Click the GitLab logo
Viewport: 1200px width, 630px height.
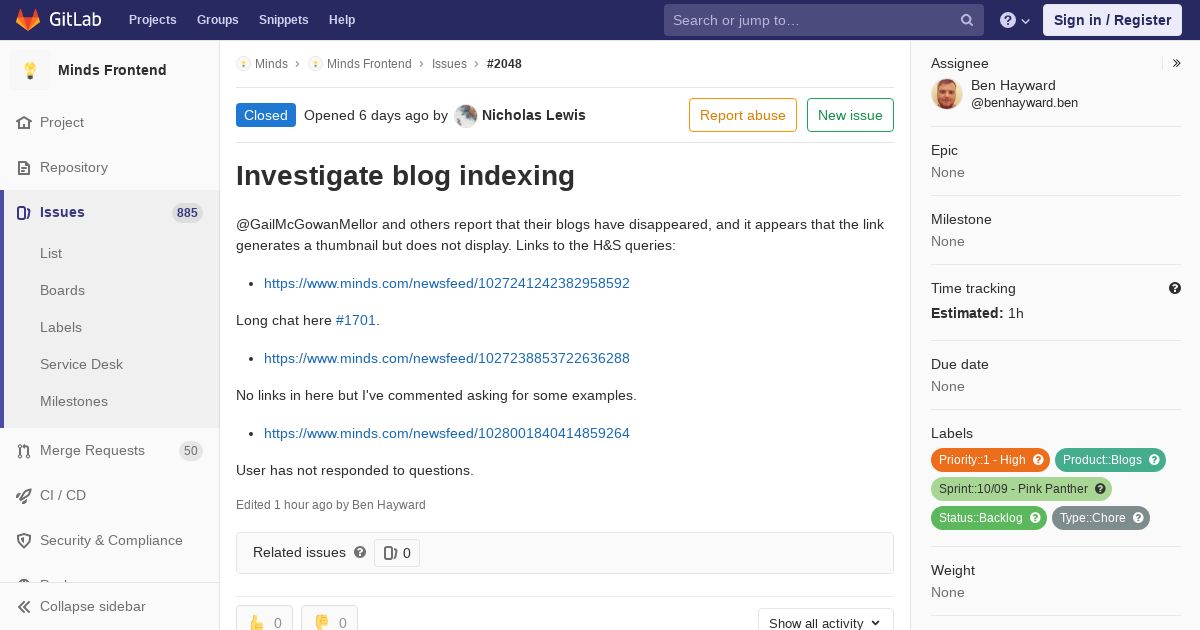point(57,19)
